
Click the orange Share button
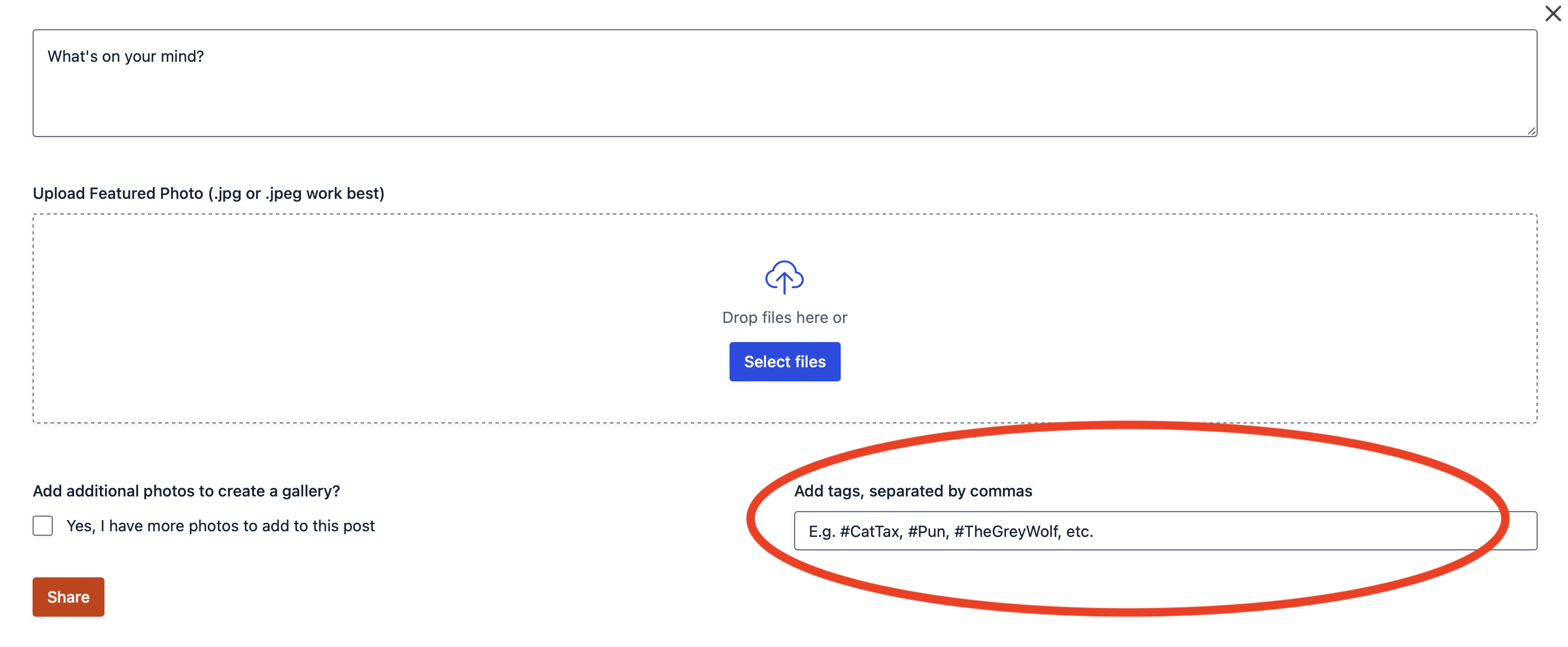[x=68, y=596]
